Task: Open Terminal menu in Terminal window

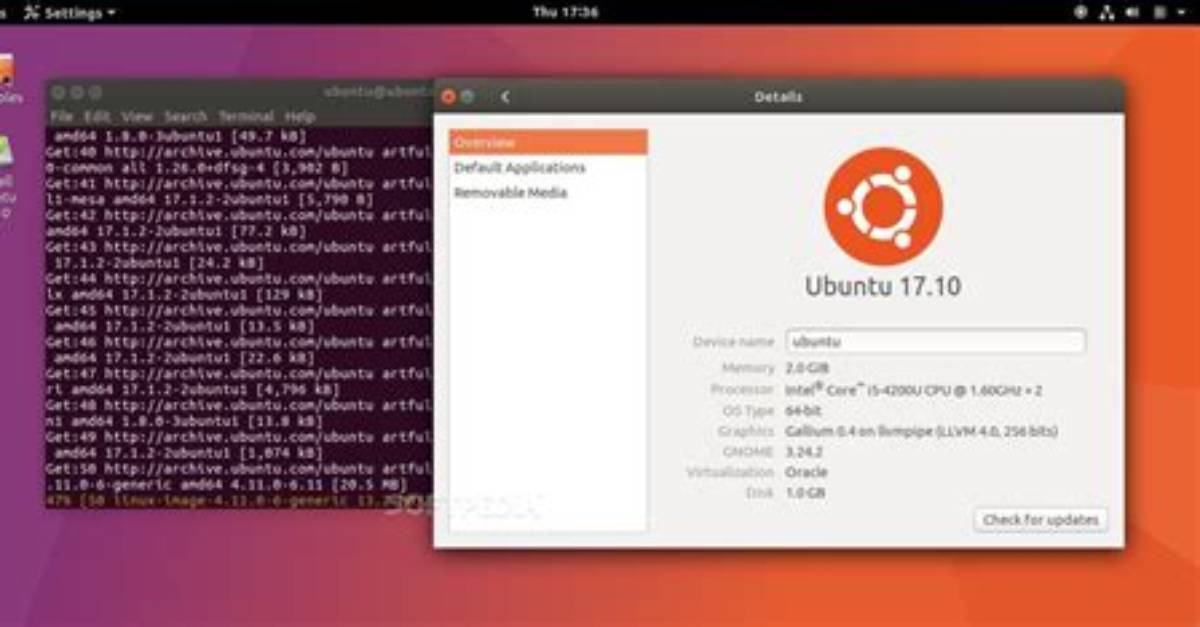Action: (246, 116)
